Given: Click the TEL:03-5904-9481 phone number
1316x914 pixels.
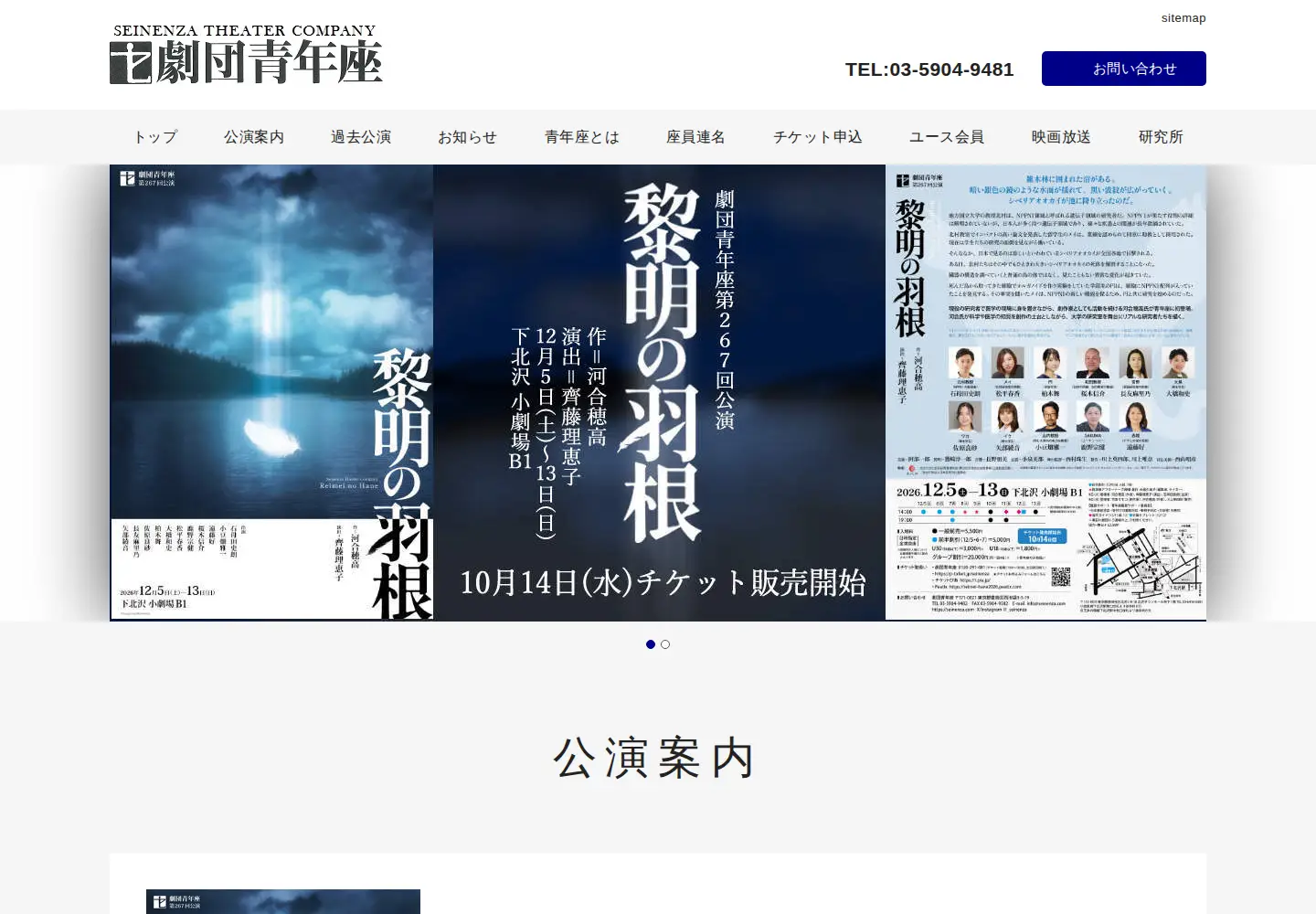Looking at the screenshot, I should (929, 69).
